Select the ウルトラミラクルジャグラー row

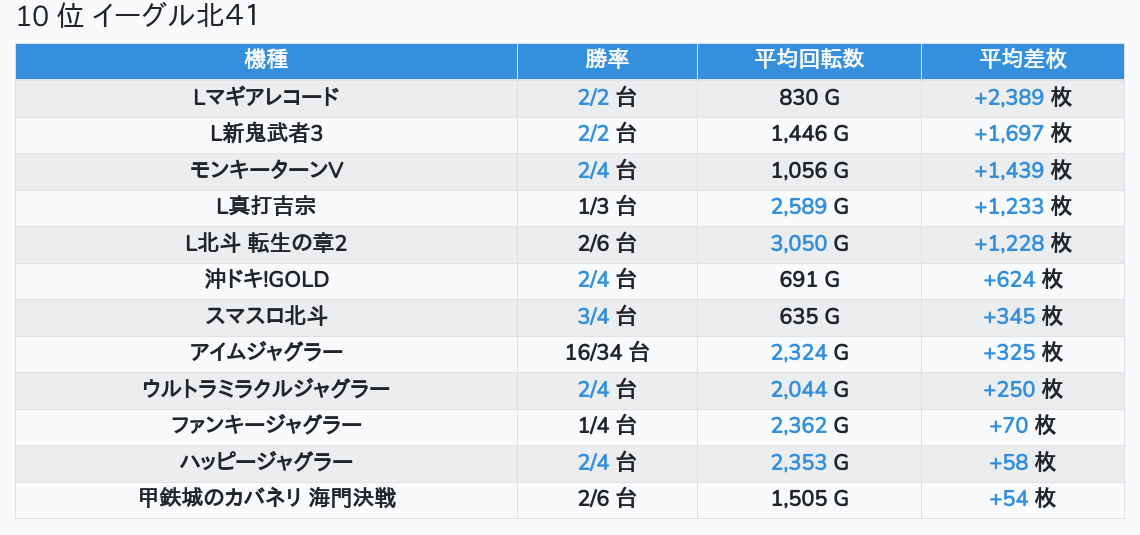266,390
